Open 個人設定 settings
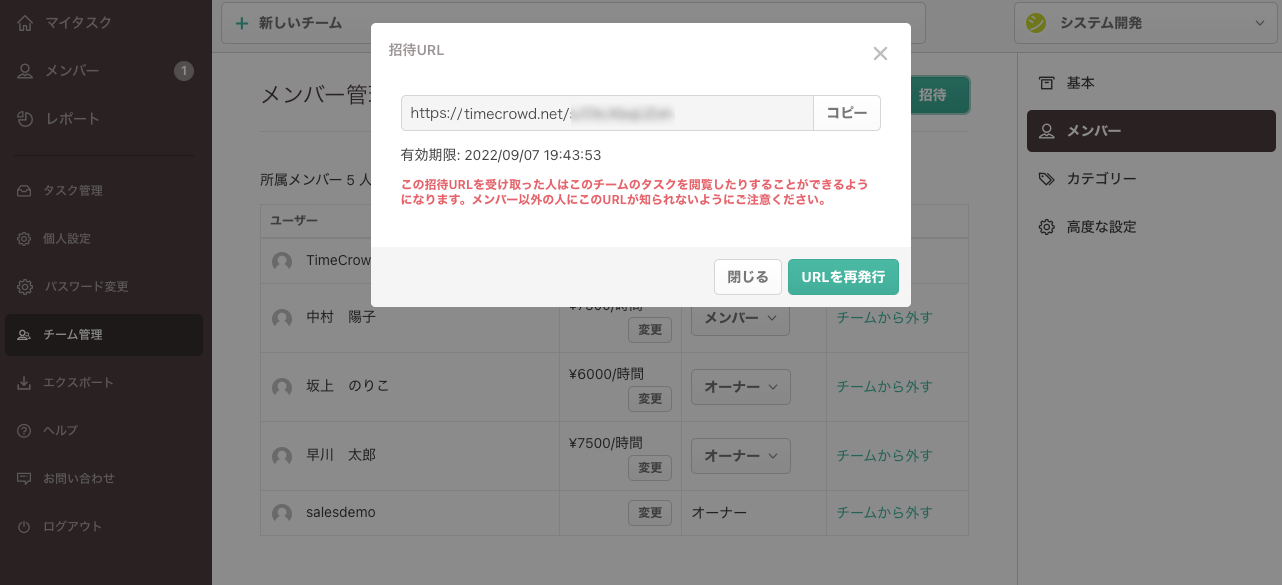Image resolution: width=1282 pixels, height=585 pixels. [x=72, y=238]
